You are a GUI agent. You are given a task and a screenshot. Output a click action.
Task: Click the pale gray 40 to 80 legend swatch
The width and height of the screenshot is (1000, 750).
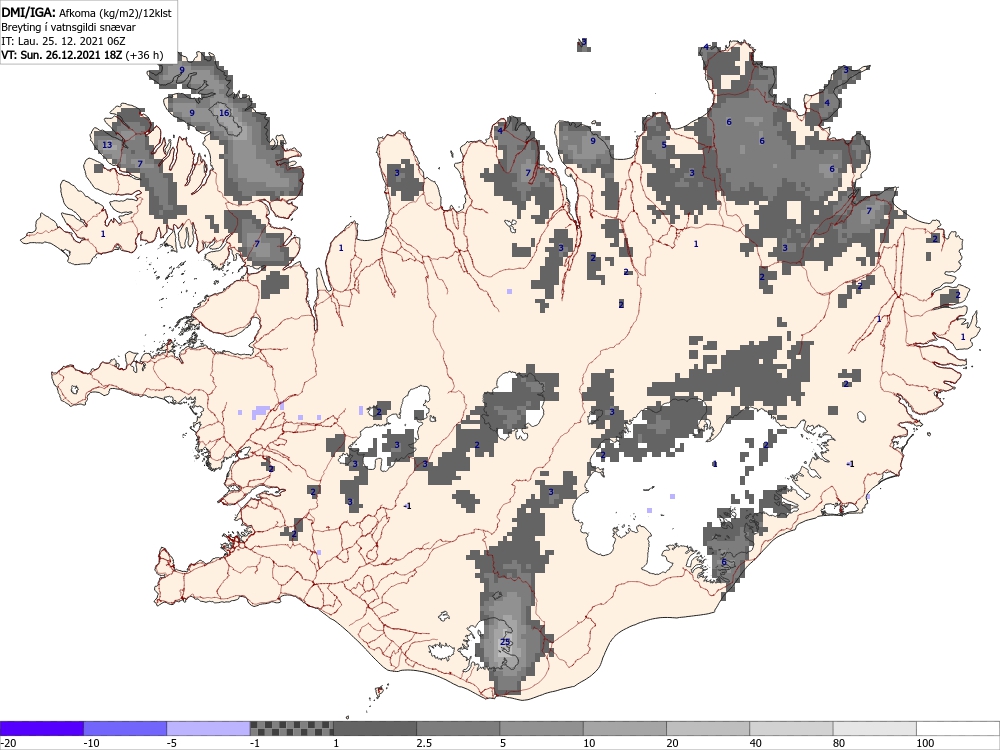pyautogui.click(x=791, y=728)
